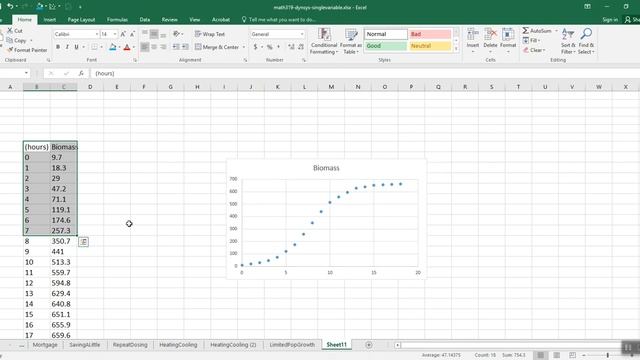This screenshot has height=360, width=640.
Task: Apply Accounting dollar format
Action: (256, 47)
